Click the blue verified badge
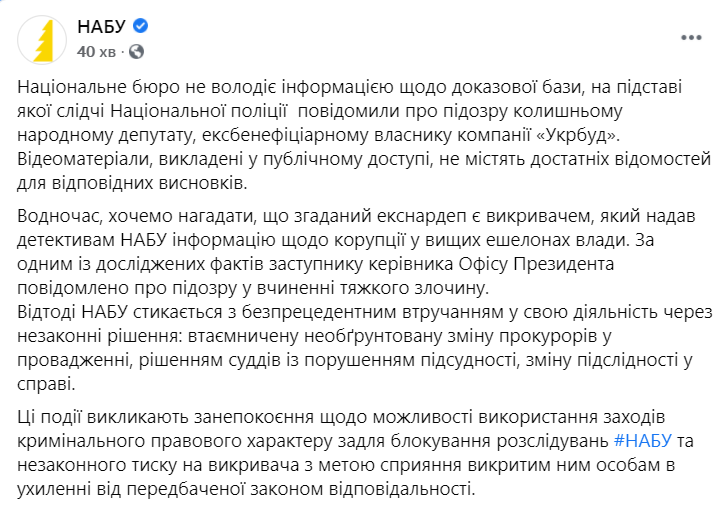721x505 pixels. [141, 27]
